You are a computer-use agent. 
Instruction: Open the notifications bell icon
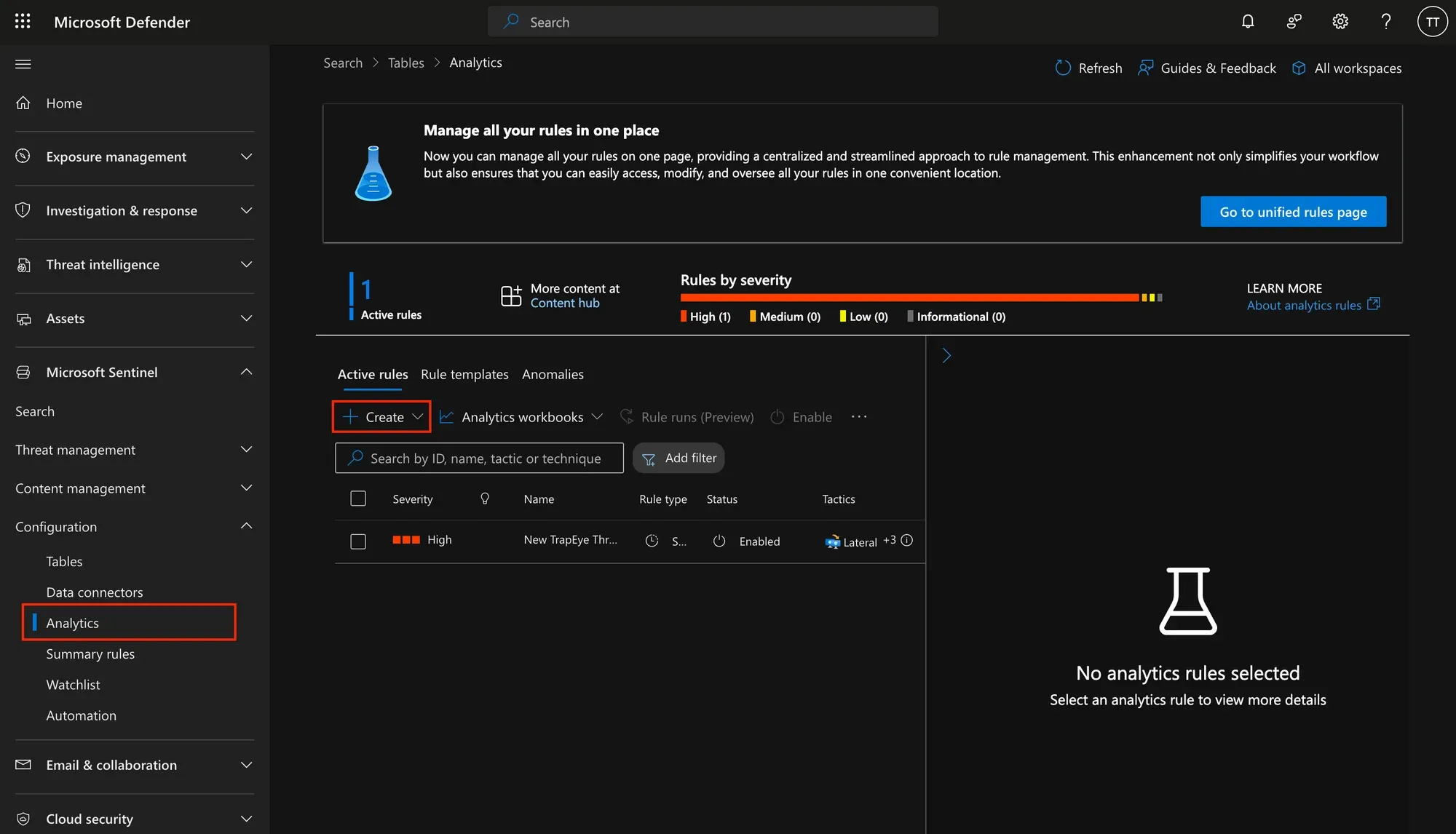pos(1248,21)
